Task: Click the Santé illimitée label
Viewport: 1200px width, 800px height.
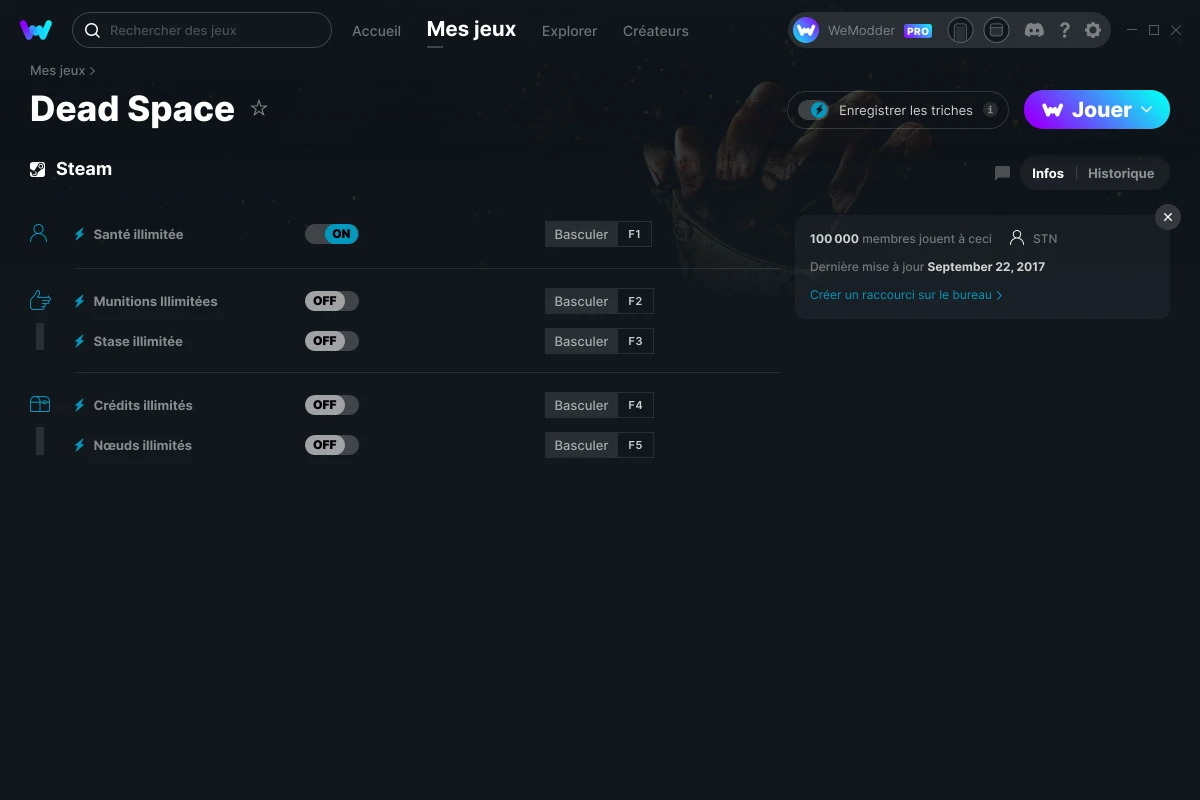Action: [138, 234]
